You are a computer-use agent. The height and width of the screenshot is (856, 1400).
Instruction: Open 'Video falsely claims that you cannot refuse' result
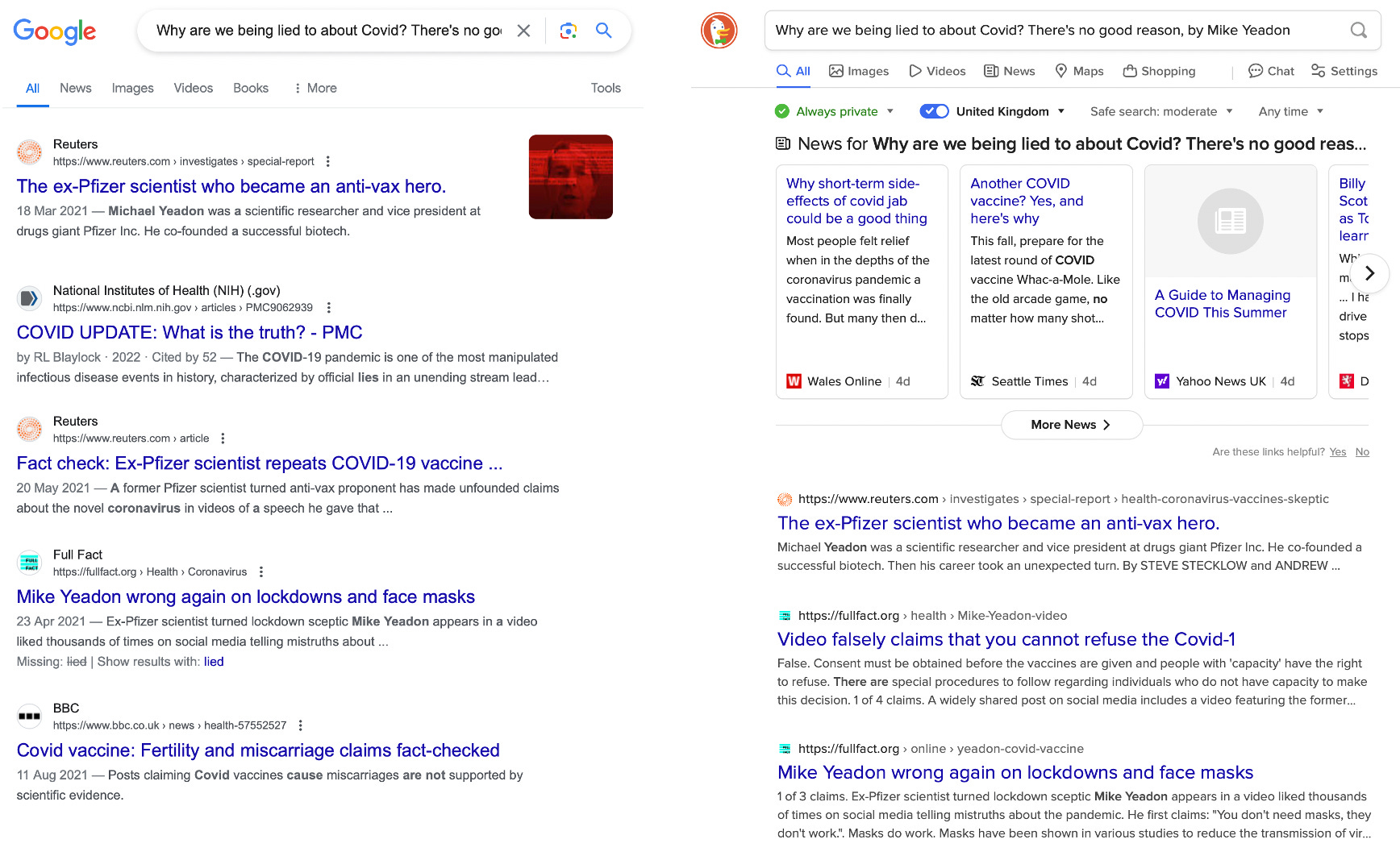tap(1006, 639)
